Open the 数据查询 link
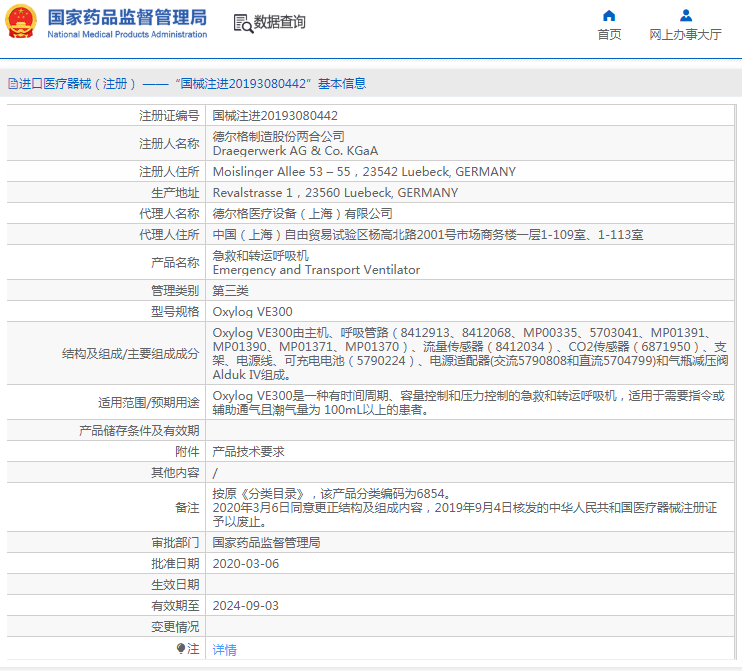The image size is (742, 671). click(280, 22)
